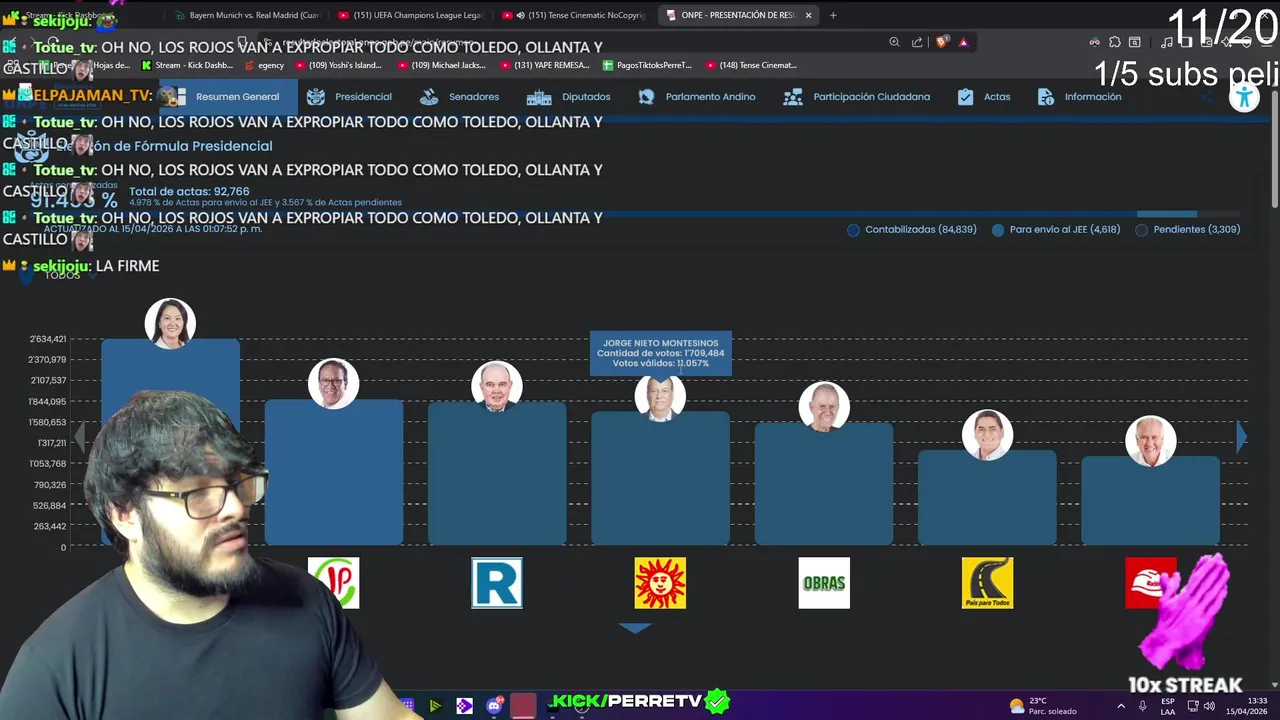Click the Parlamento Andino icon
The image size is (1280, 720).
(646, 97)
